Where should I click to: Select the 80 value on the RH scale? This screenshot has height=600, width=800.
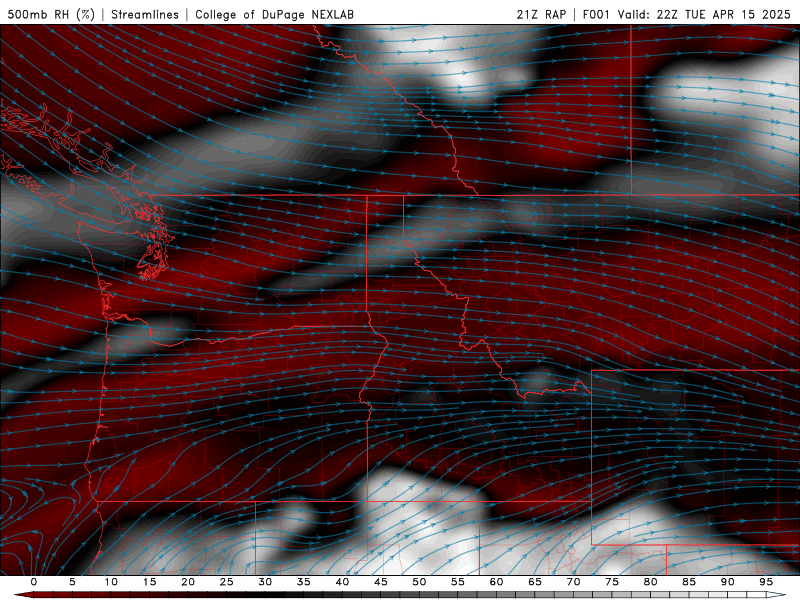(x=651, y=582)
